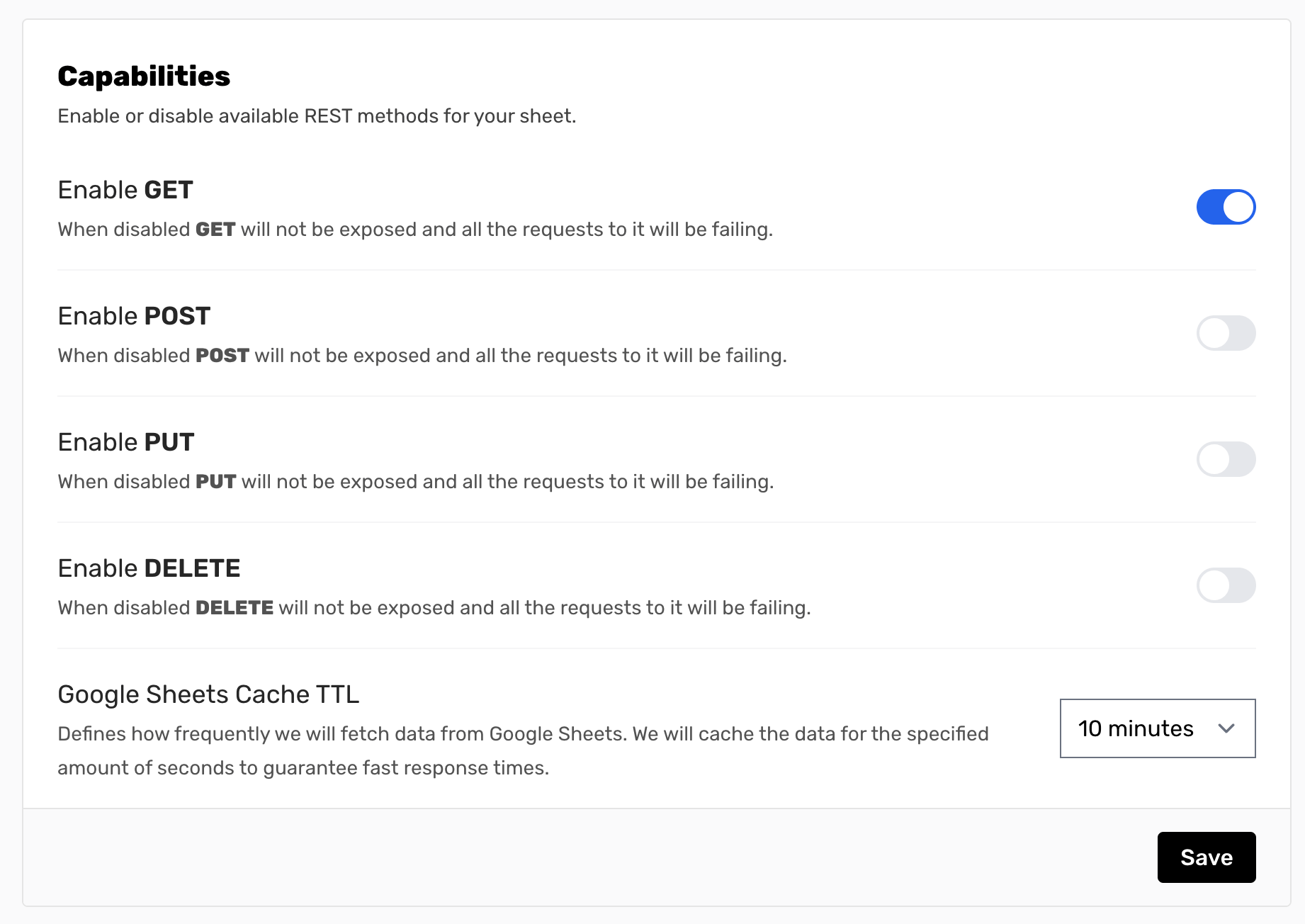Click the bold GET word in the description
This screenshot has height=924, width=1305.
pos(215,230)
